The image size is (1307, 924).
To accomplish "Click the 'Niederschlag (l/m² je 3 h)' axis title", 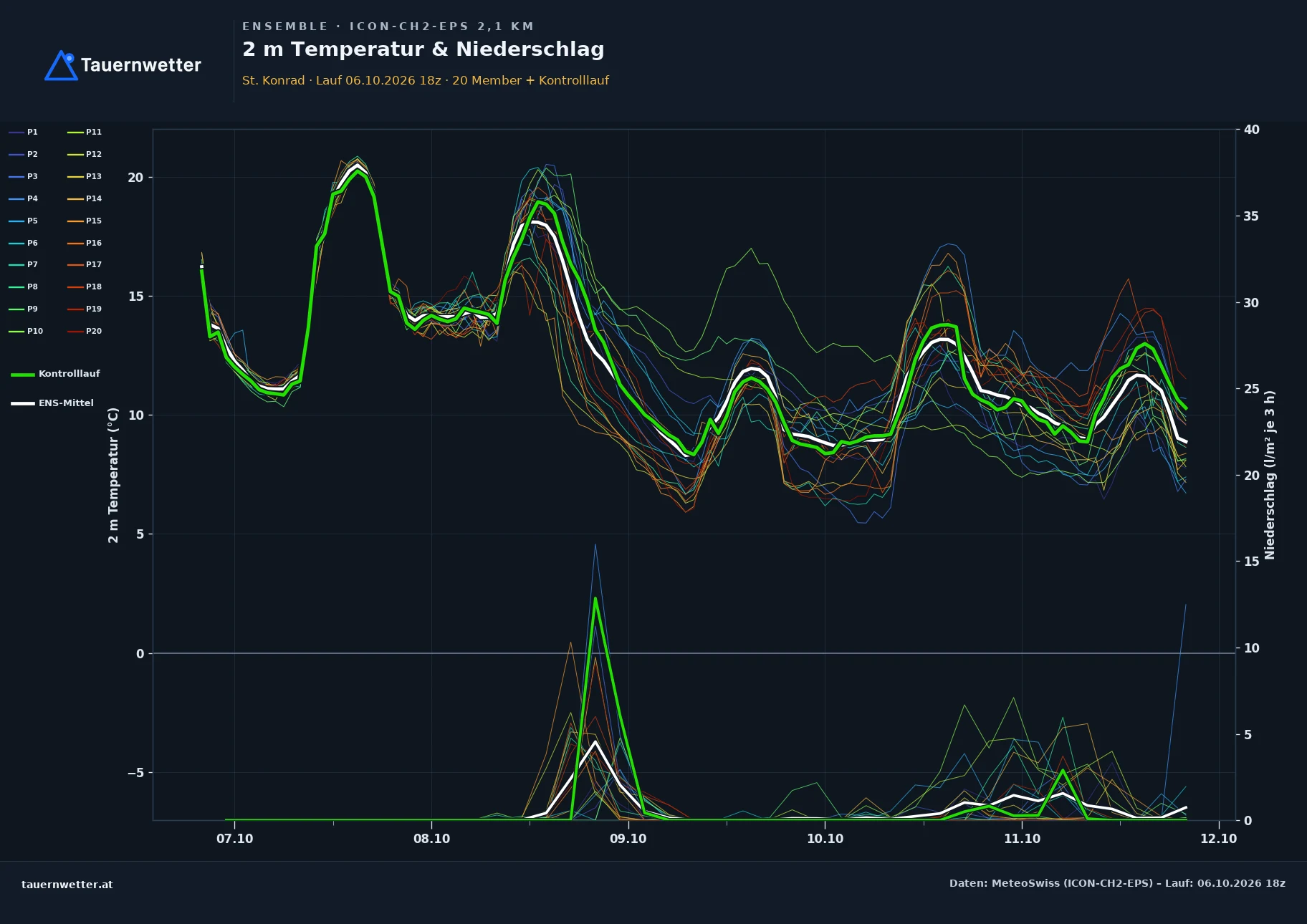I will coord(1270,475).
